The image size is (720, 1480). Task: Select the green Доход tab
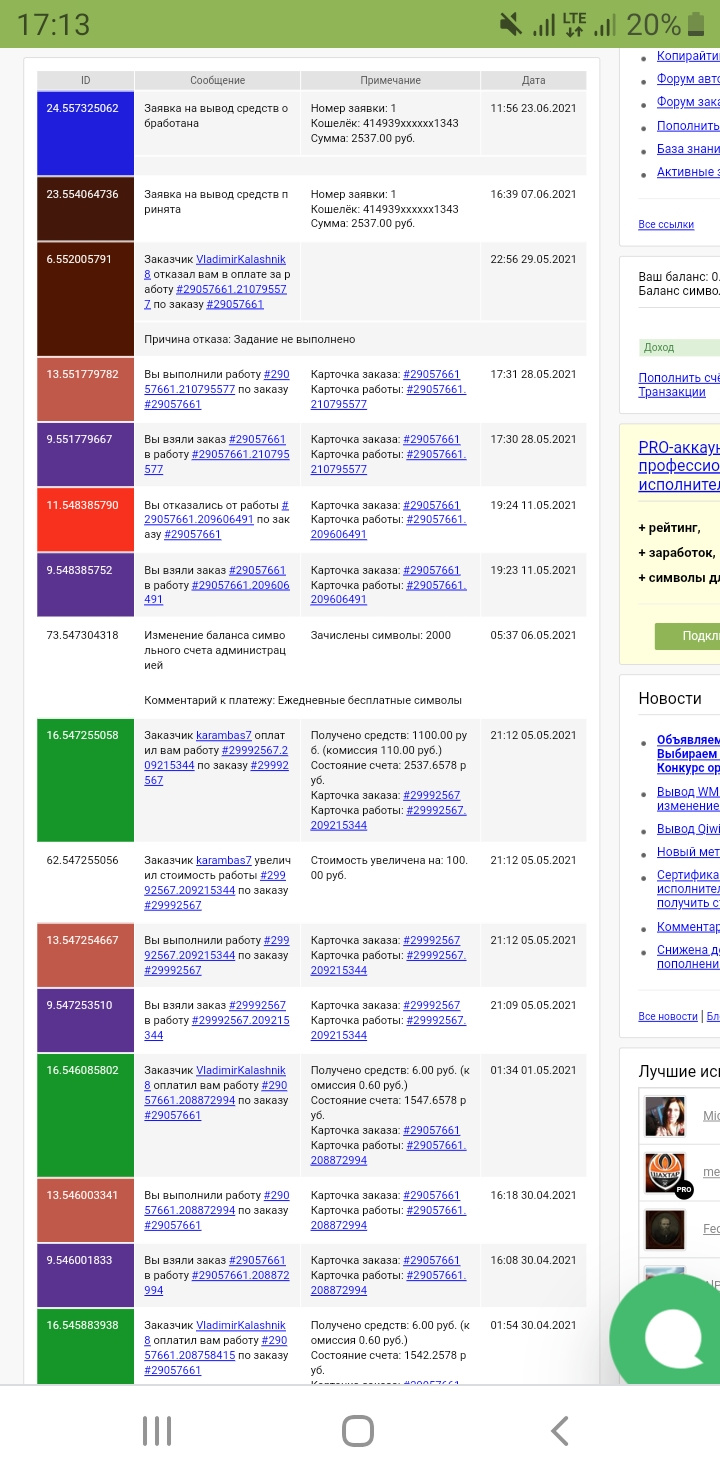coord(679,348)
